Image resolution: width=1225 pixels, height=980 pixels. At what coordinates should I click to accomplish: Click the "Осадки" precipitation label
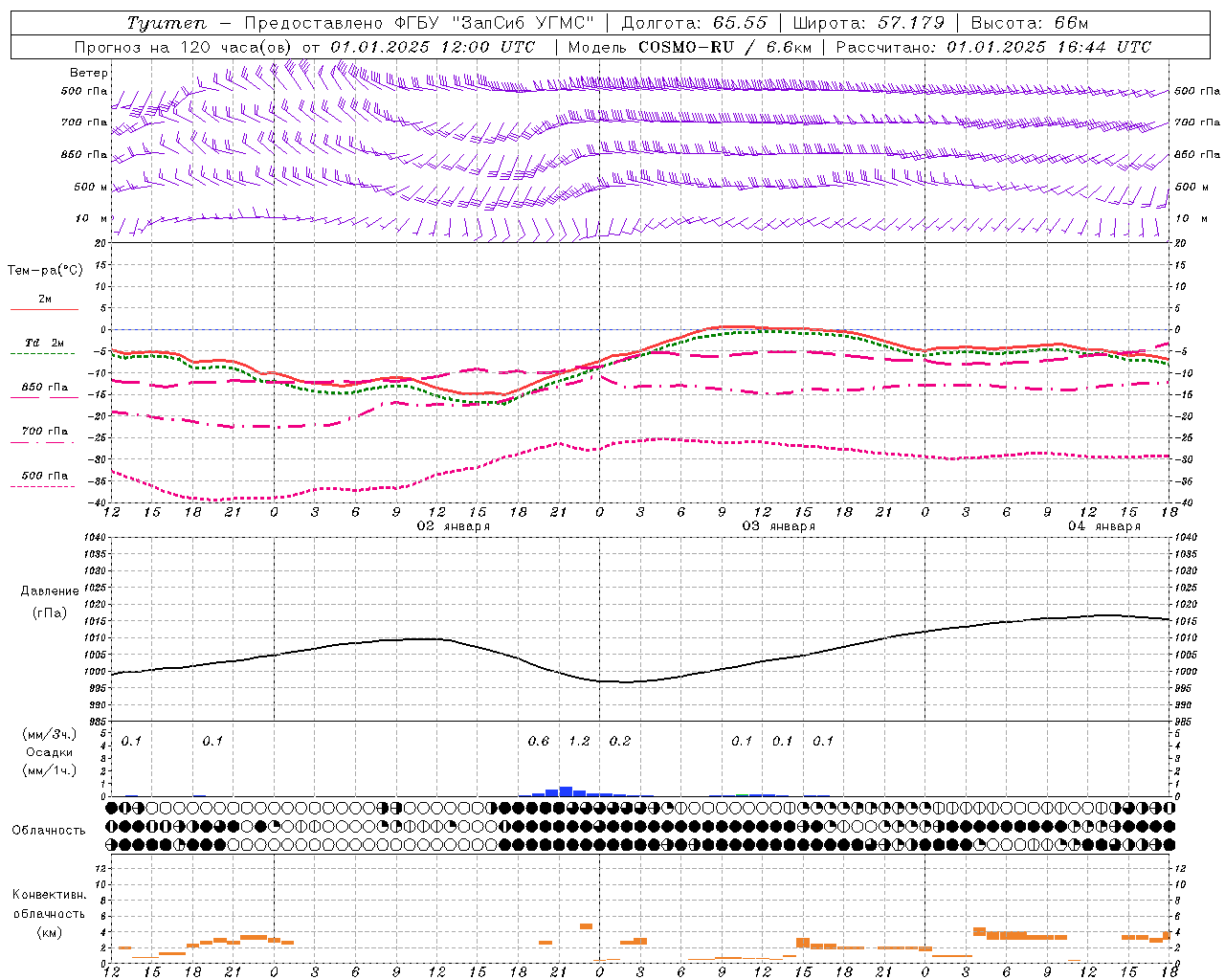click(50, 752)
